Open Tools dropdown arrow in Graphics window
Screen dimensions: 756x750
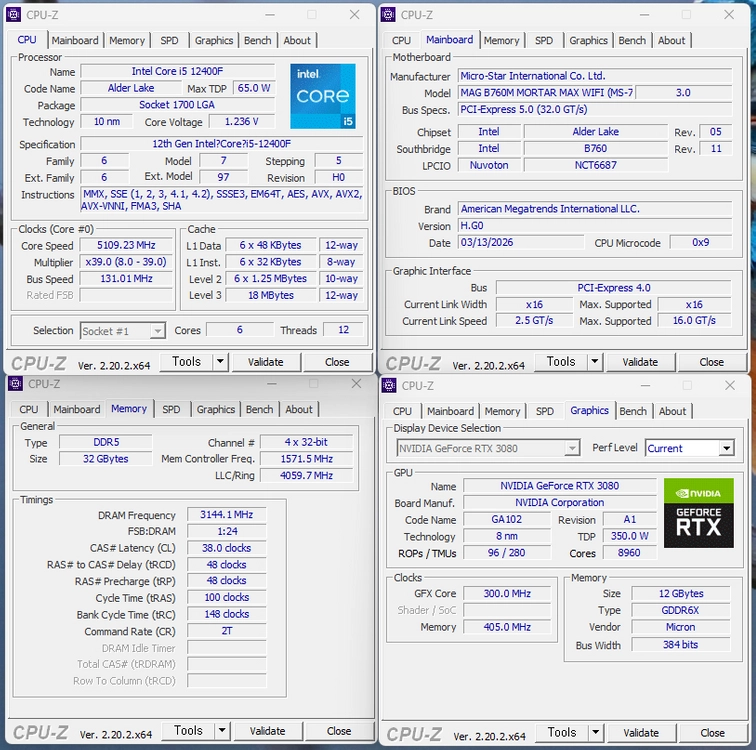[x=595, y=733]
